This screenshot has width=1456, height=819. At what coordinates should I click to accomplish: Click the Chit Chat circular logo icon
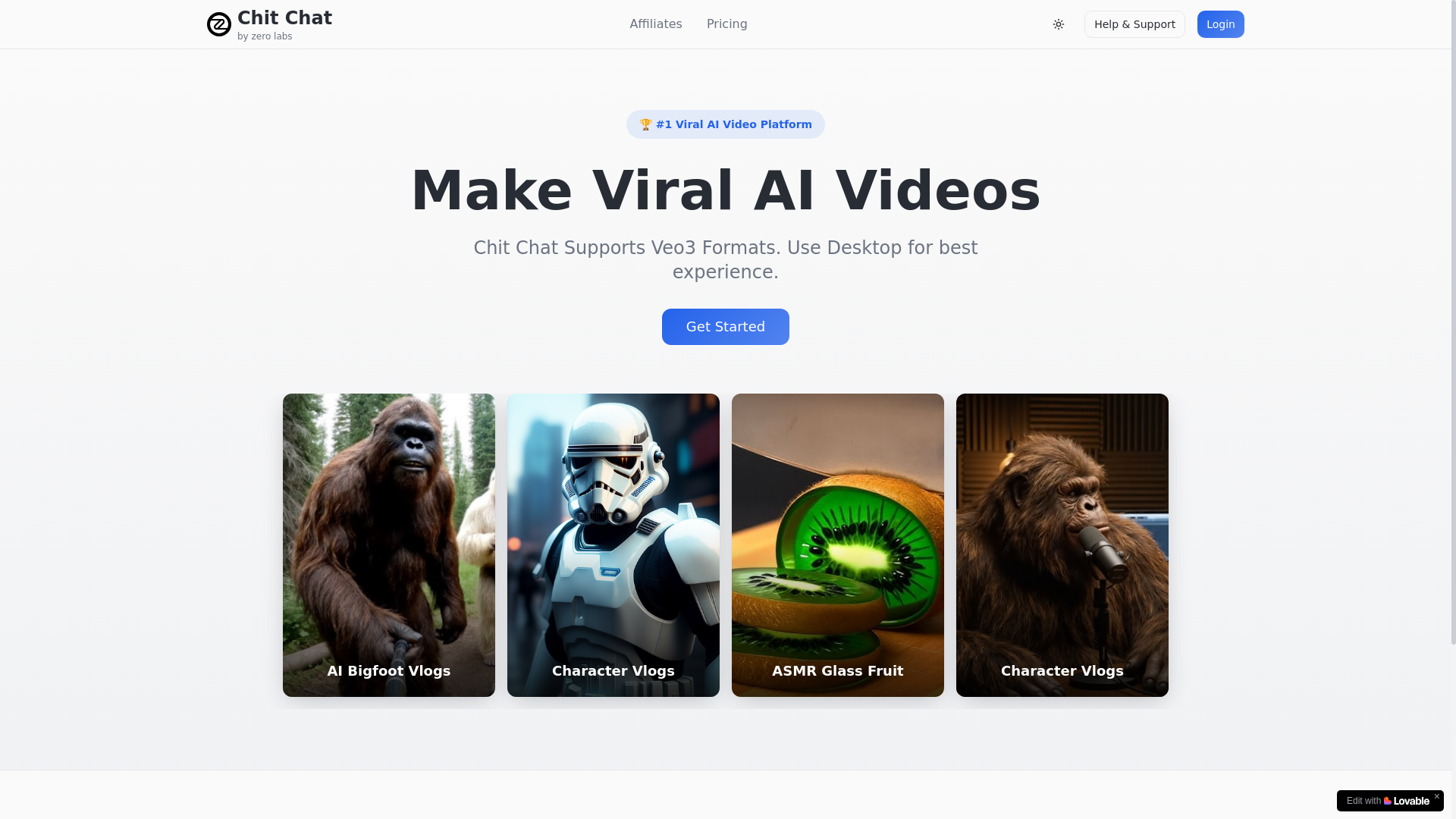pyautogui.click(x=219, y=24)
